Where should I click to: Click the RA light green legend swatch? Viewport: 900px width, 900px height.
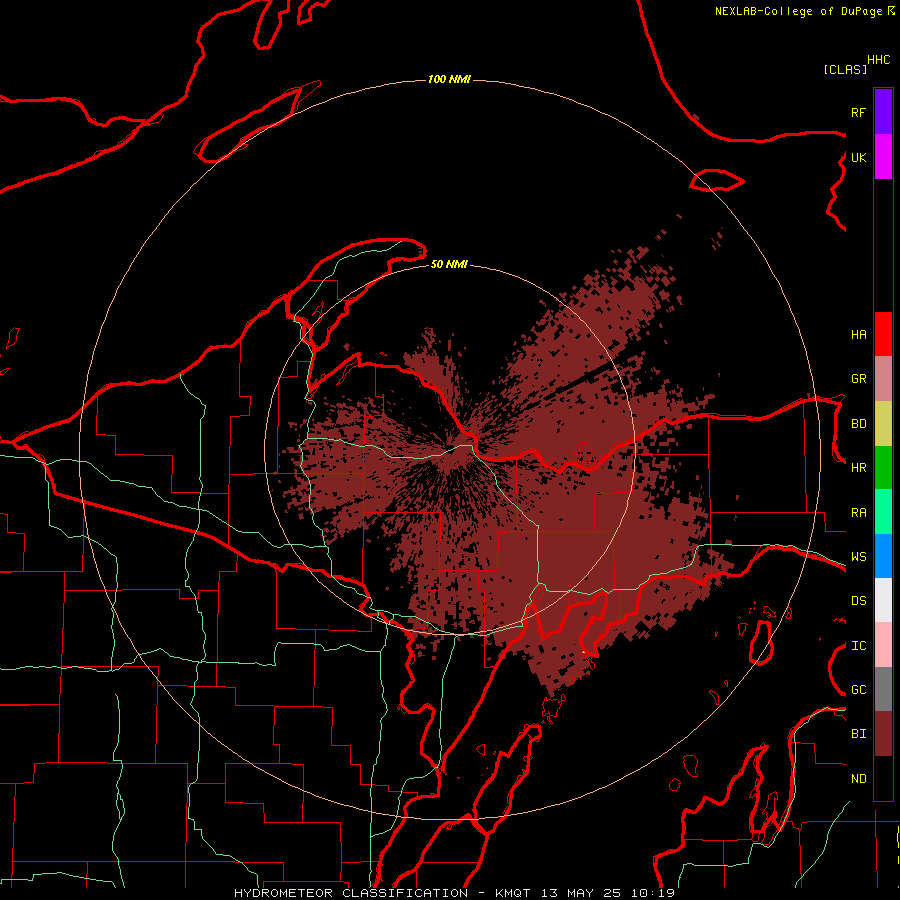(883, 512)
